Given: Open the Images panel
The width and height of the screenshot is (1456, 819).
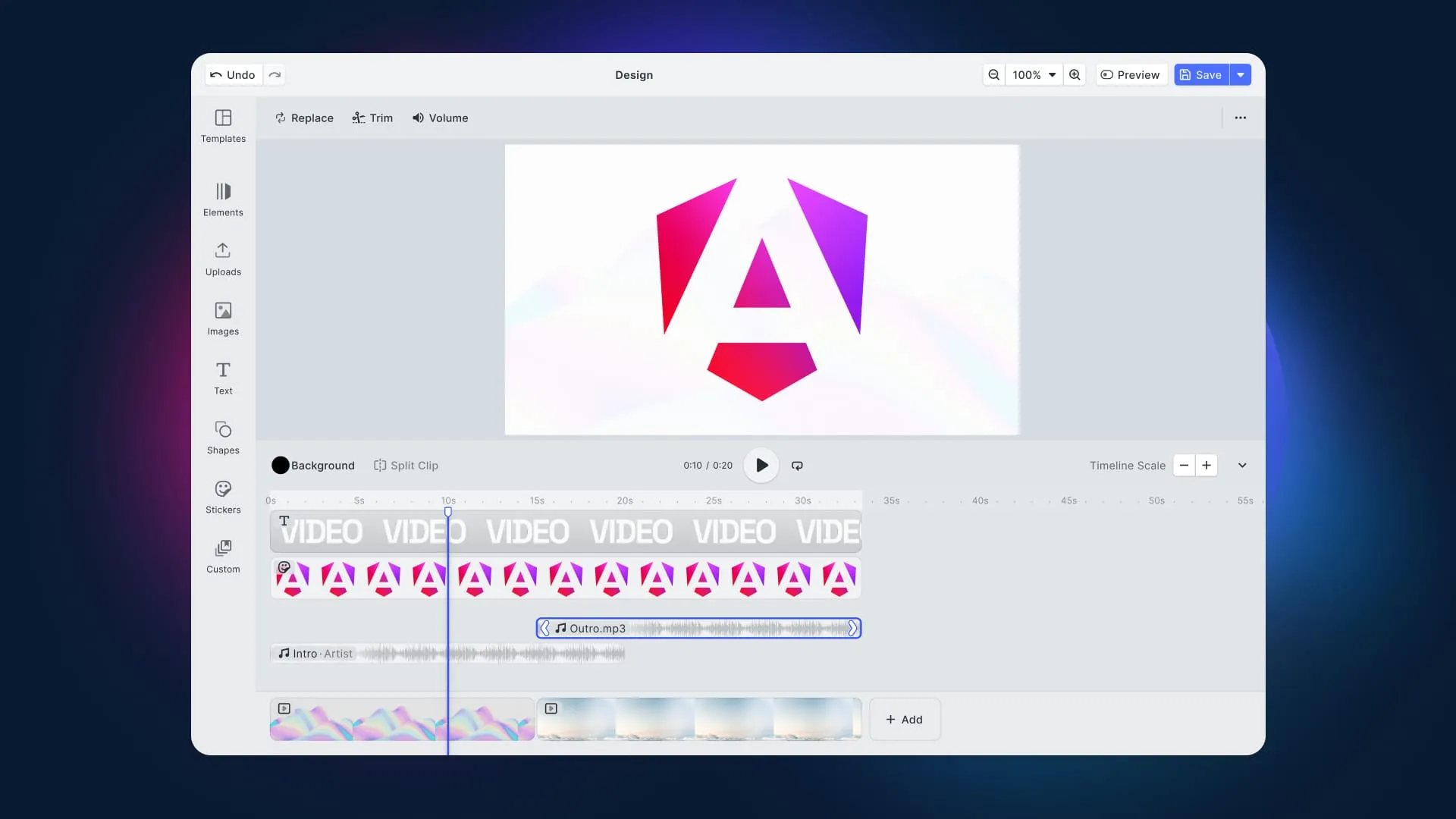Looking at the screenshot, I should [x=223, y=319].
